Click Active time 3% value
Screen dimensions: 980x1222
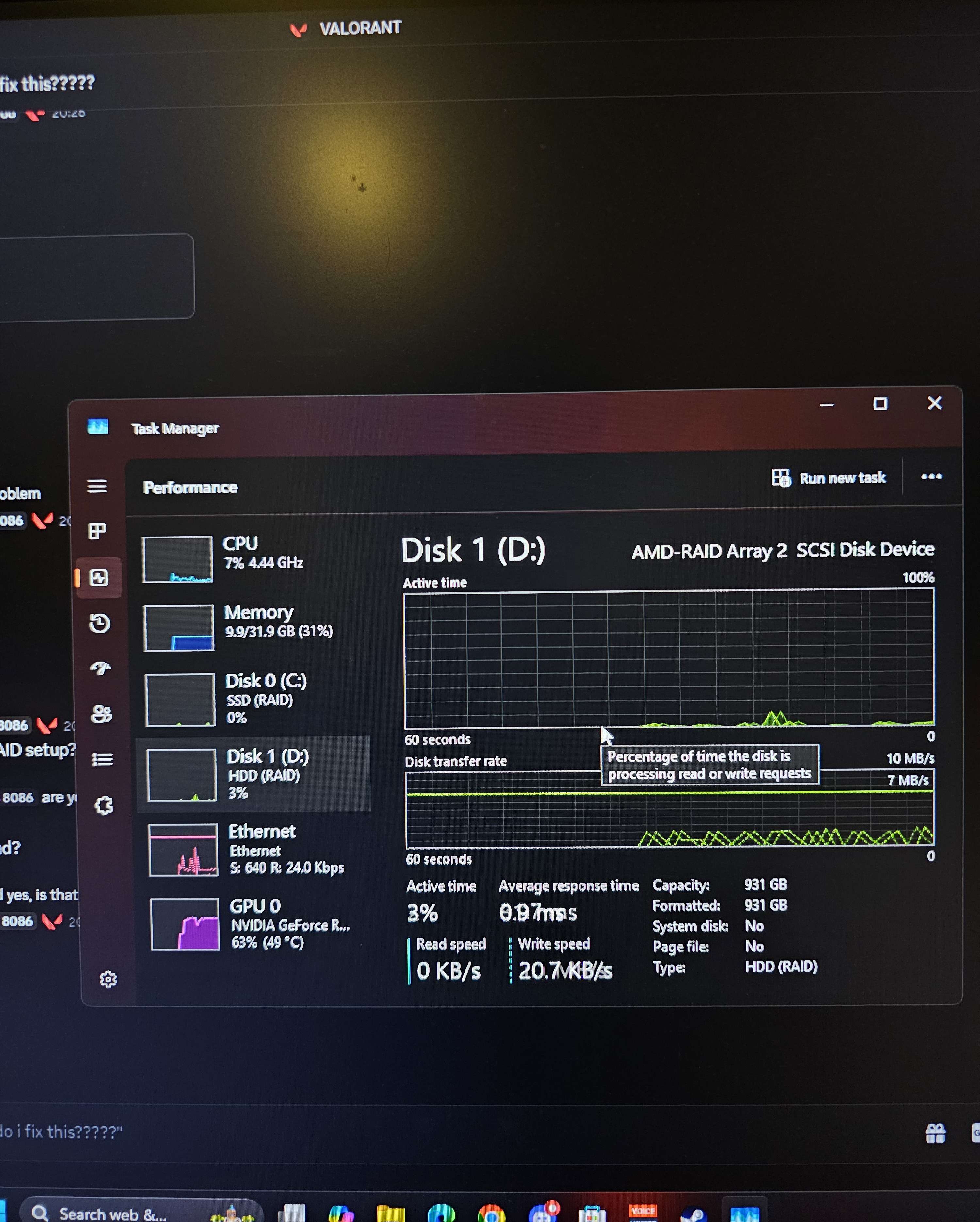[x=423, y=913]
